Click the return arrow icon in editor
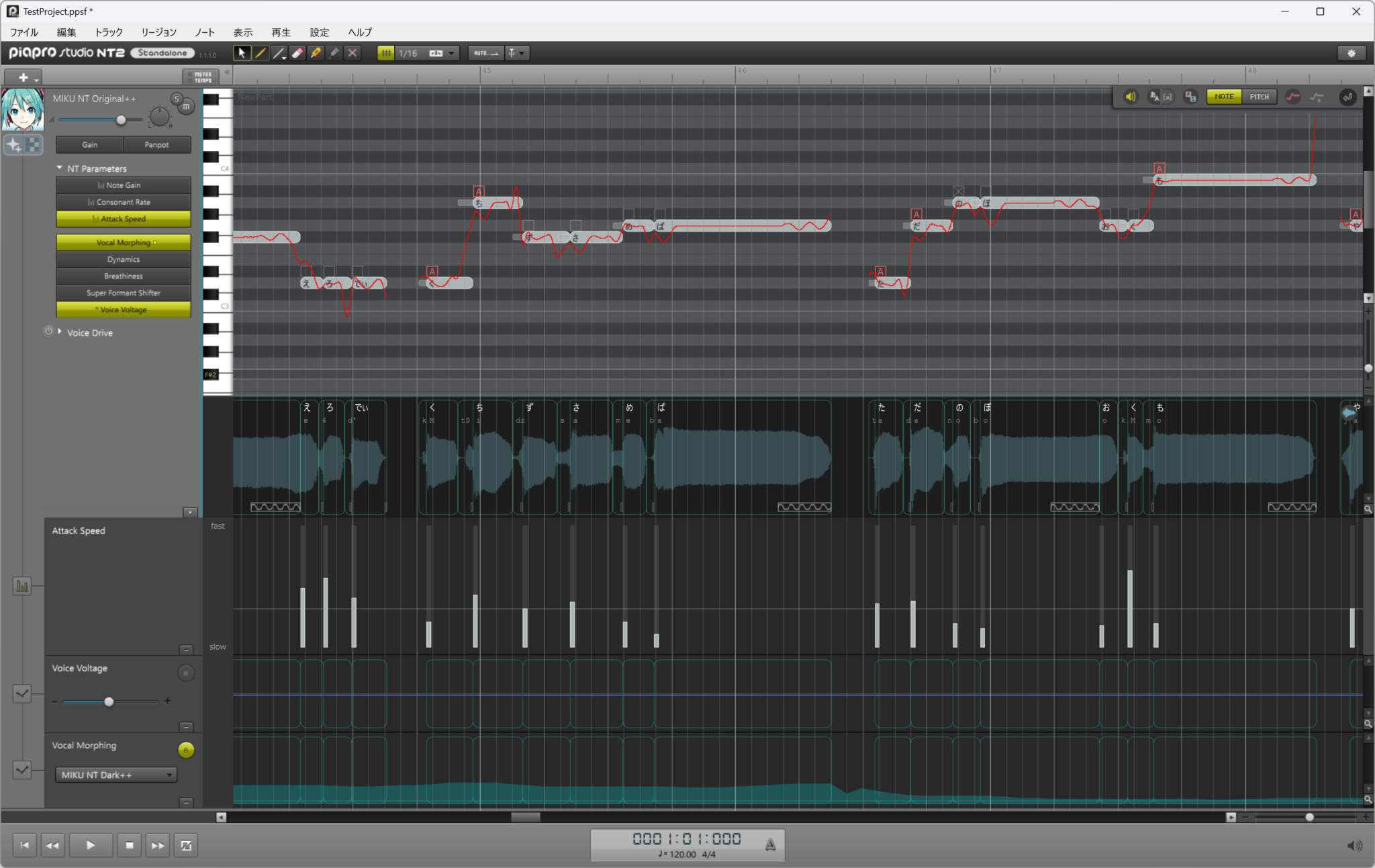This screenshot has height=868, width=1375. pos(1347,97)
